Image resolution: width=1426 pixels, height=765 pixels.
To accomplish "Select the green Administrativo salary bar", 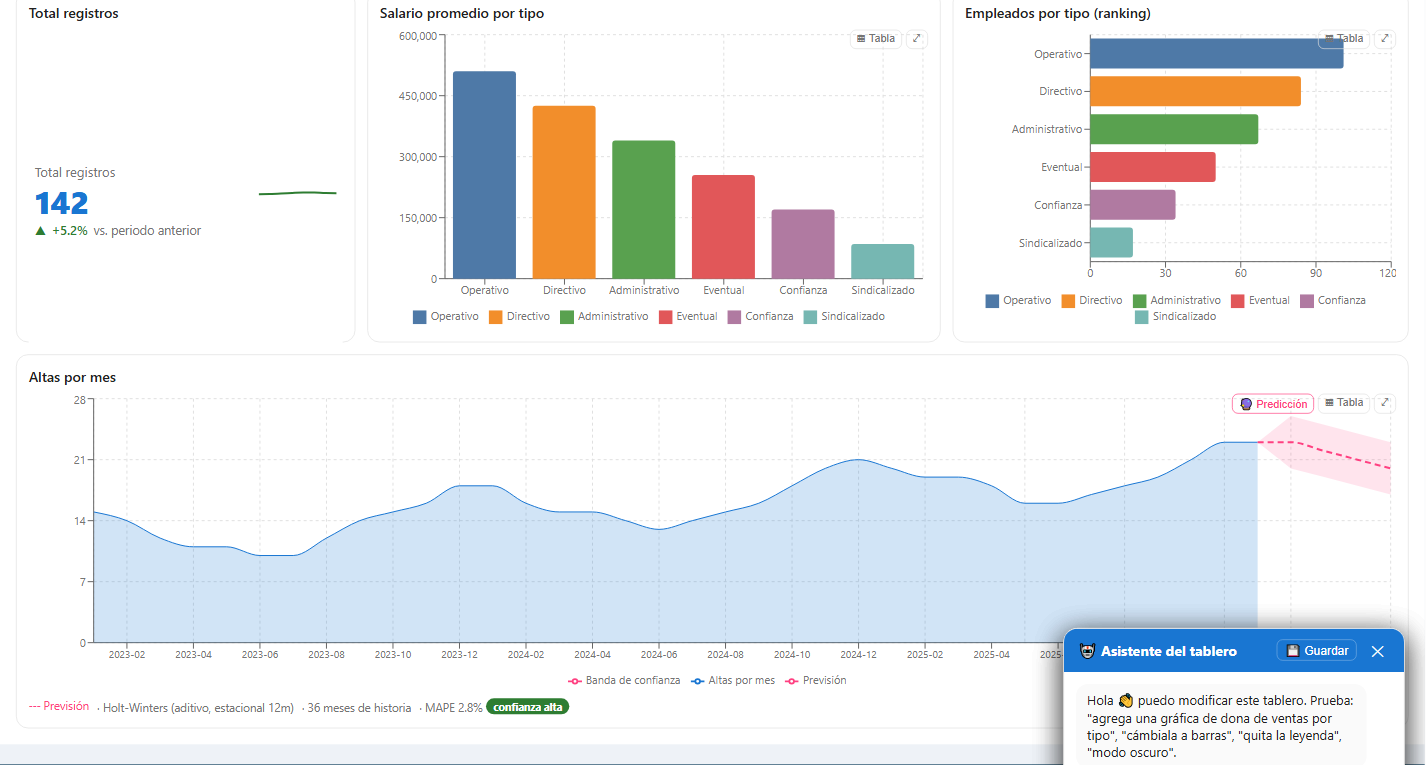I will (644, 210).
